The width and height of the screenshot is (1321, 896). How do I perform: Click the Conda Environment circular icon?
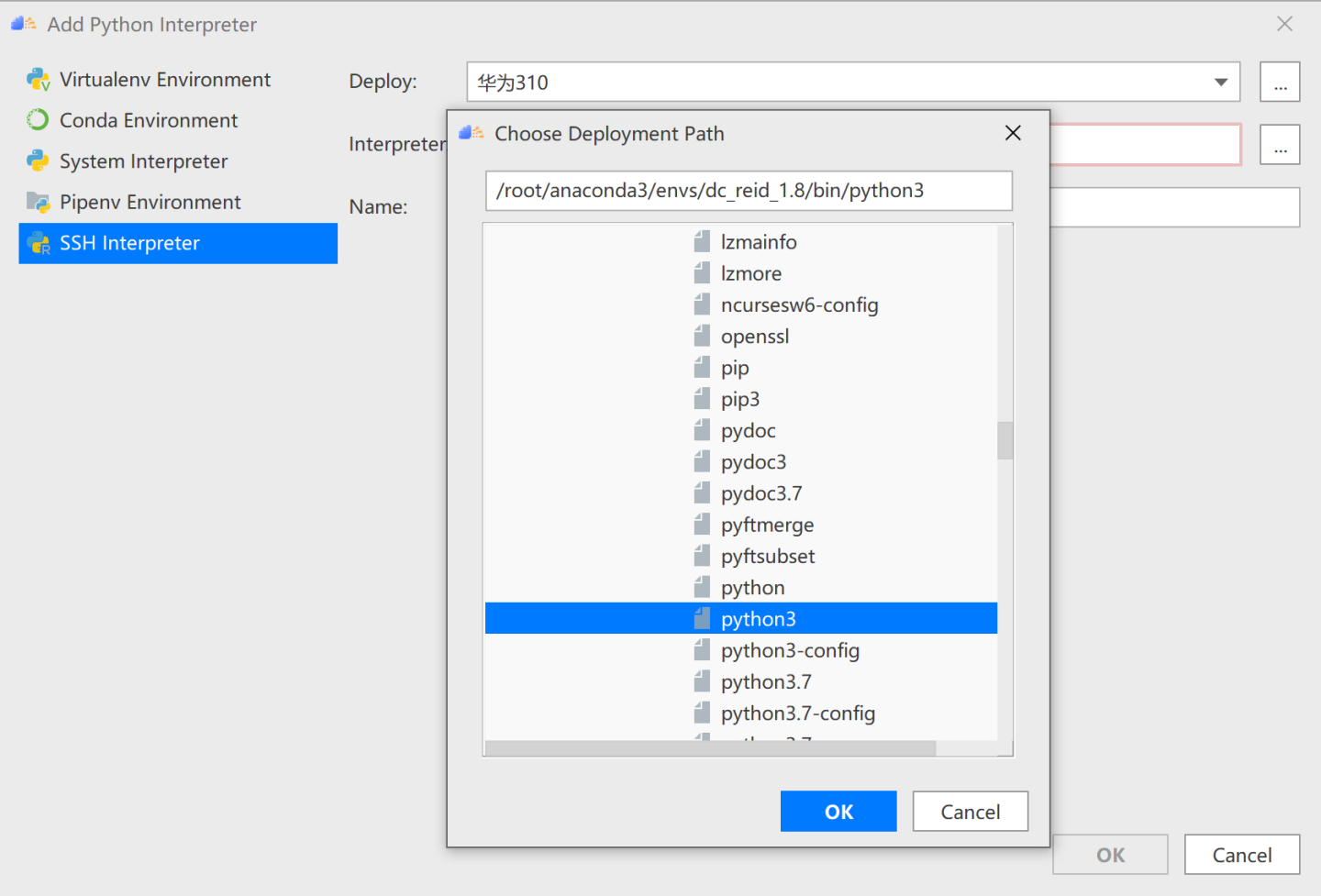[38, 120]
